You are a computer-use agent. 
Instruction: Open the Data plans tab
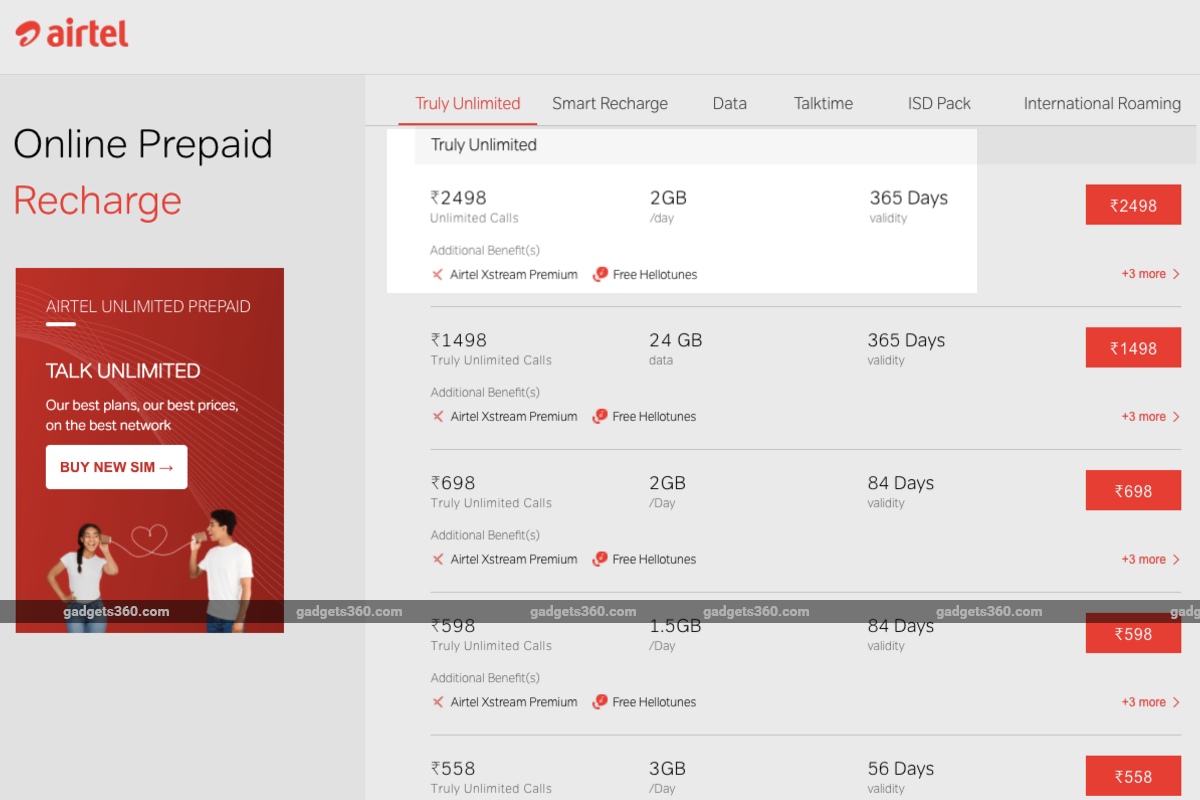point(729,103)
